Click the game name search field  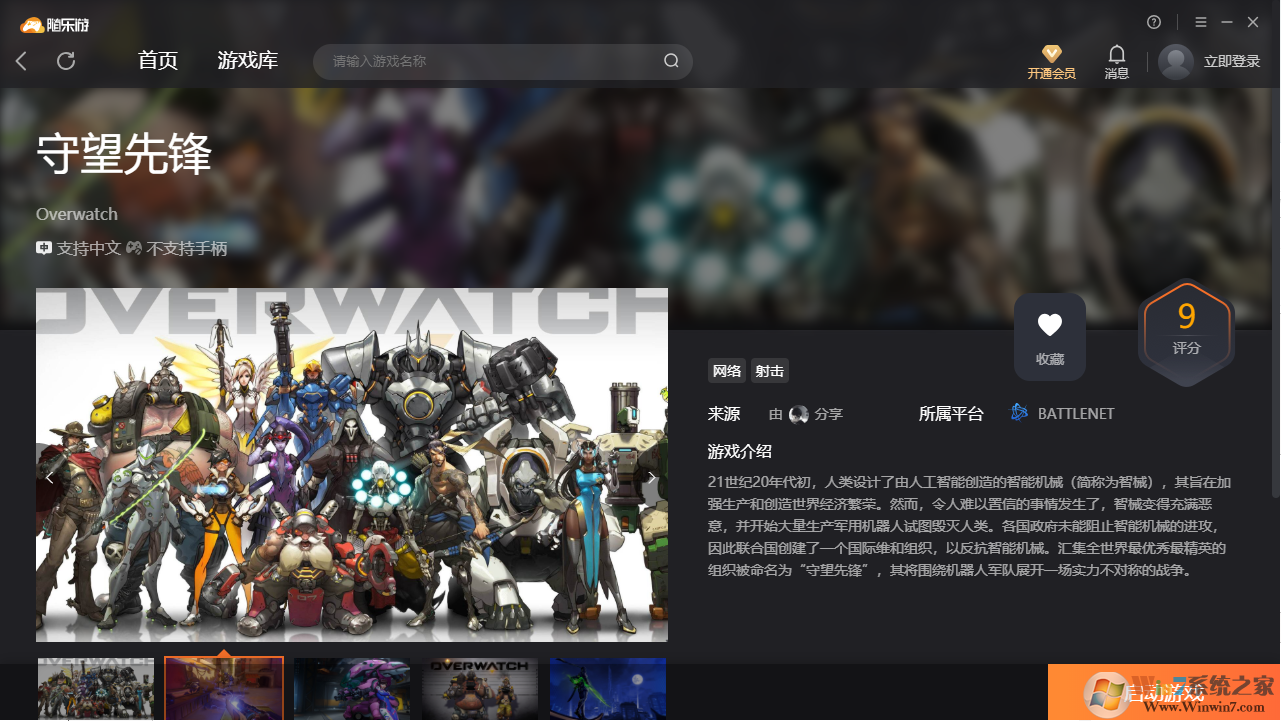[470, 61]
